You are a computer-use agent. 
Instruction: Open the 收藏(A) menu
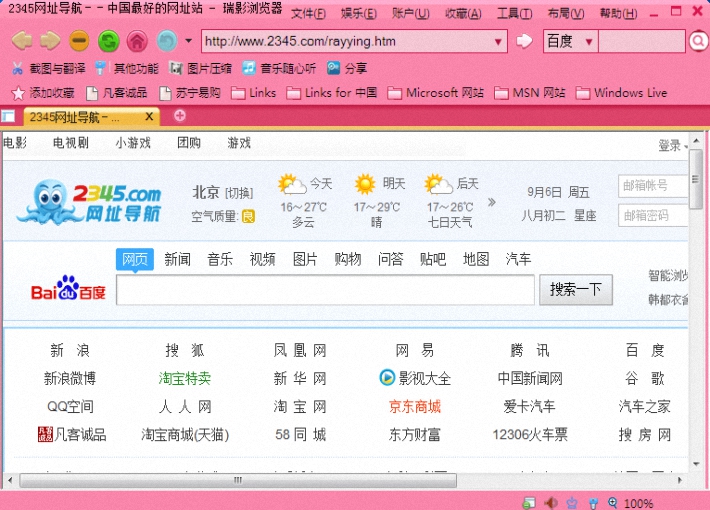463,14
